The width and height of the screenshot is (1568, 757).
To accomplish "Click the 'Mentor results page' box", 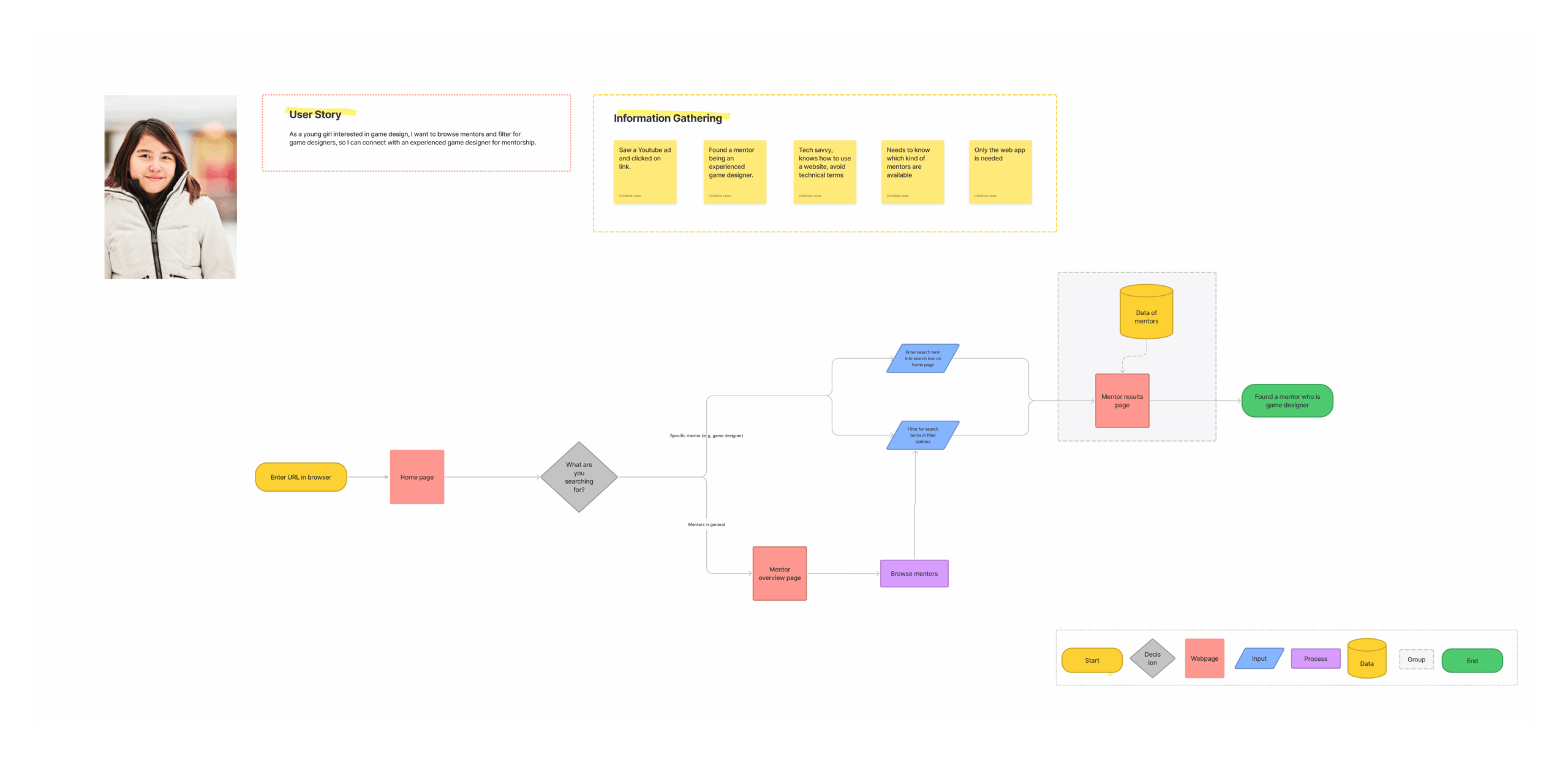I will coord(1121,401).
